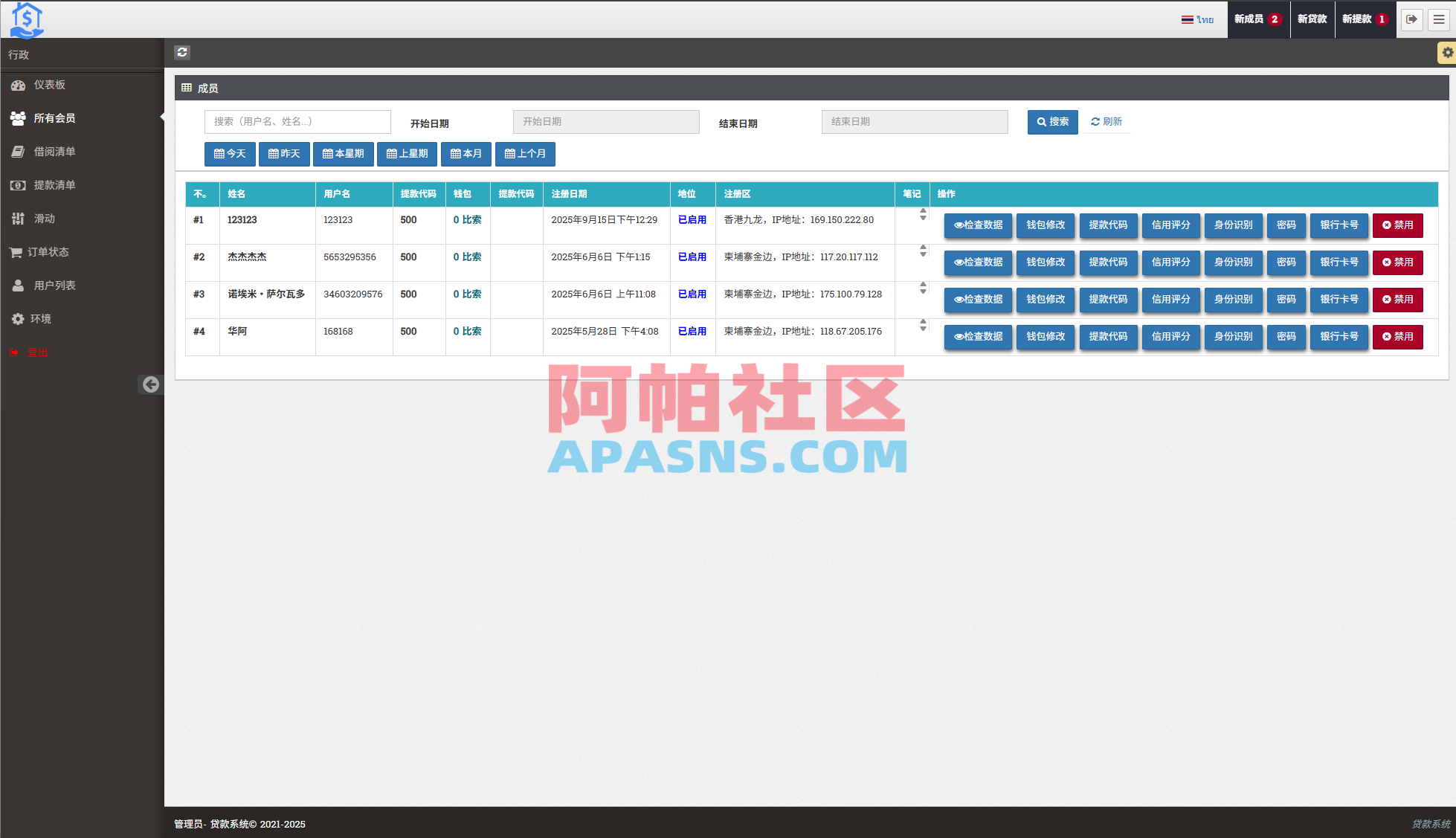Open 新成员 showing 2 notifications
Screen dimensions: 1456x838
[1257, 19]
